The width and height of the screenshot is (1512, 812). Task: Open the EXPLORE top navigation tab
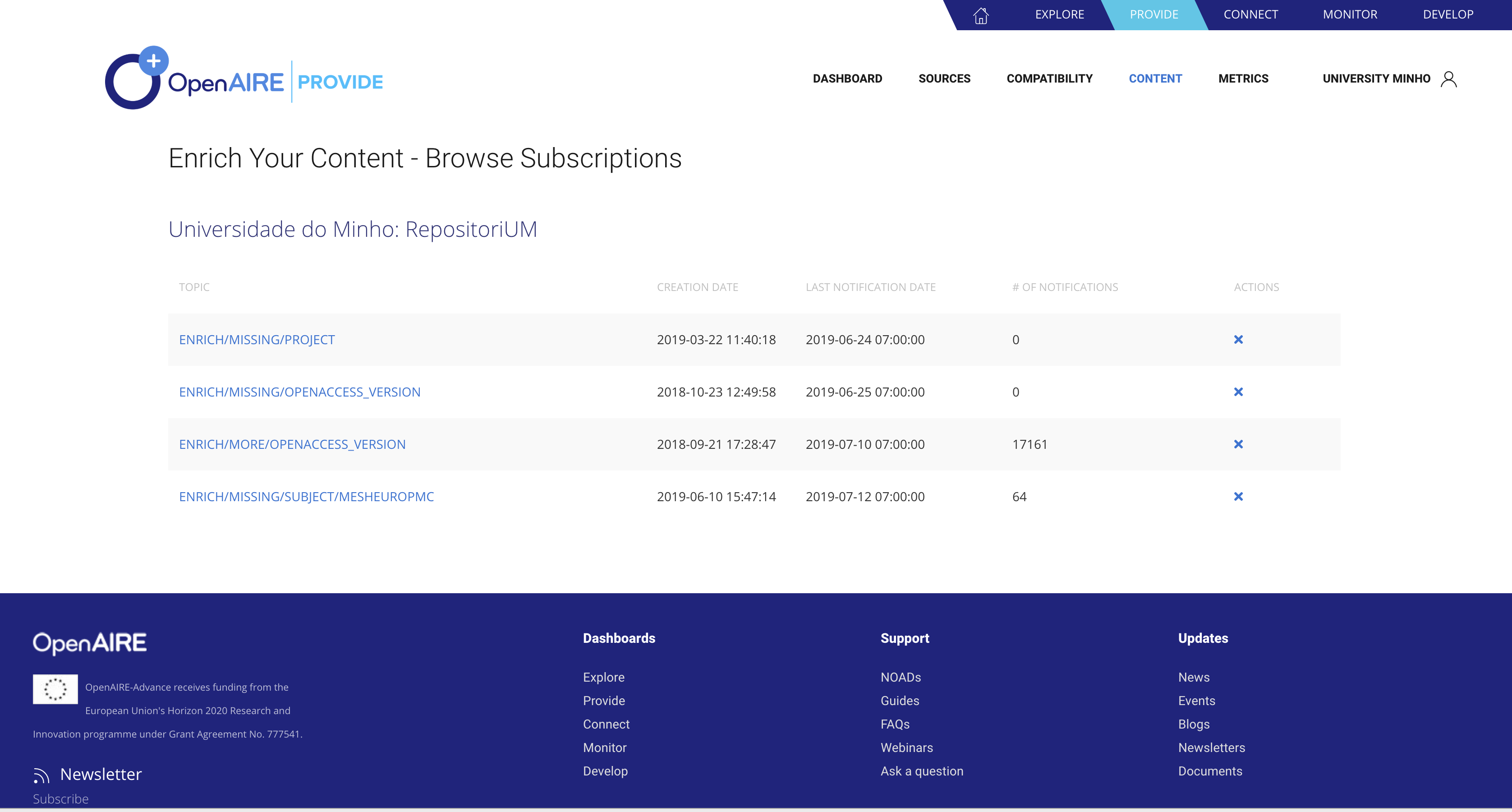pos(1059,14)
